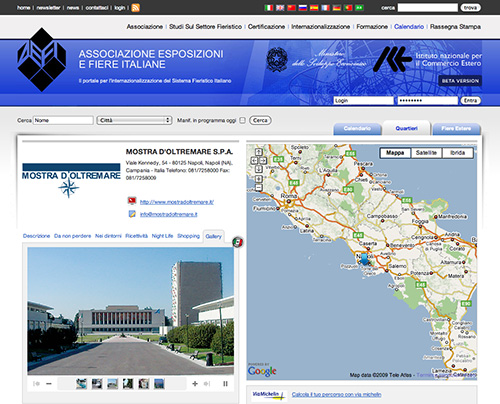This screenshot has height=404, width=500.
Task: Pan the map left with the arrow
Action: 254,161
